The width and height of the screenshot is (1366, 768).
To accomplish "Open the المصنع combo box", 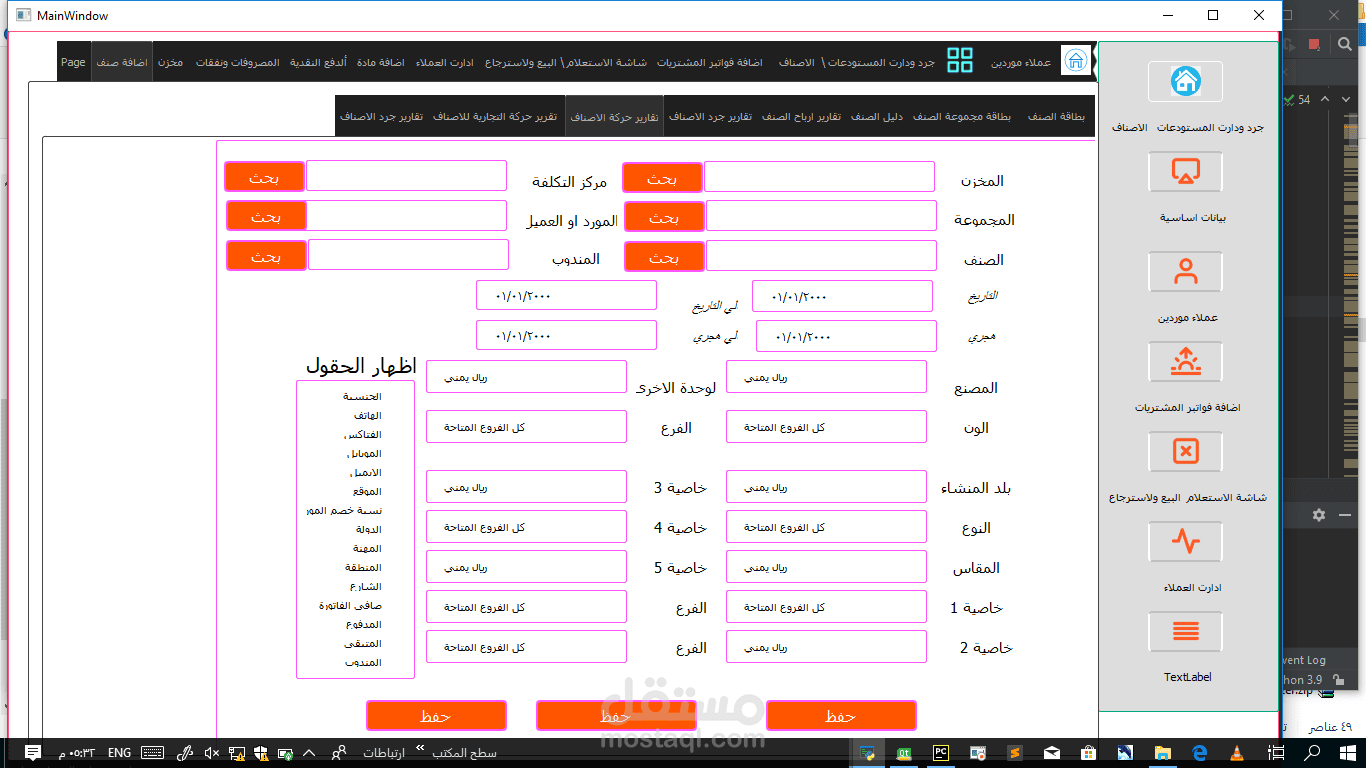I will click(x=826, y=377).
